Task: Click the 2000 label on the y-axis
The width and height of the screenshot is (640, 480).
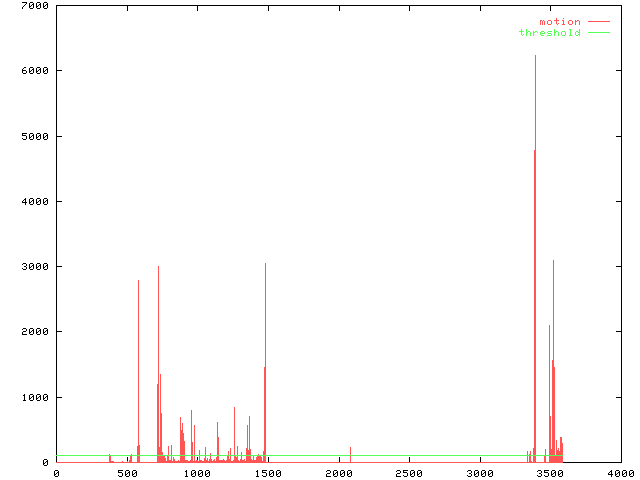Action: pos(35,332)
